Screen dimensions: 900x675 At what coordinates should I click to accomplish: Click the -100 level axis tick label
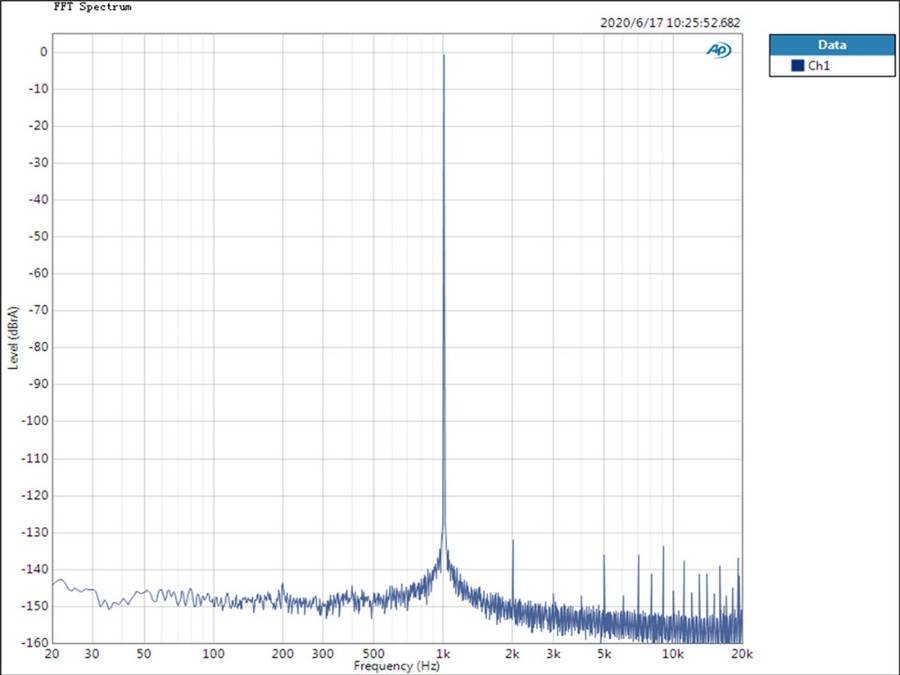37,421
